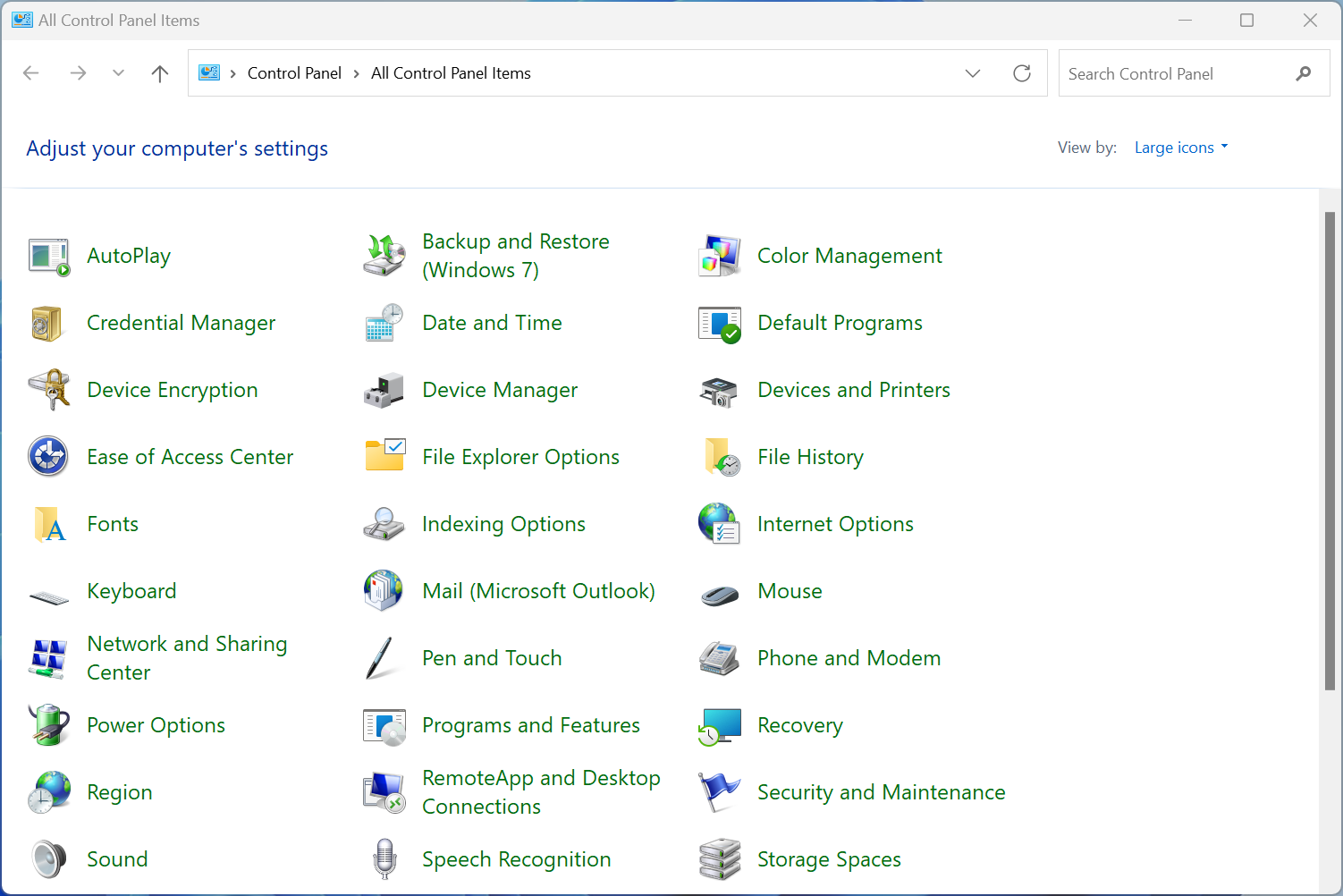This screenshot has width=1343, height=896.
Task: Click the Indexing Options magnifier icon
Action: click(x=384, y=524)
